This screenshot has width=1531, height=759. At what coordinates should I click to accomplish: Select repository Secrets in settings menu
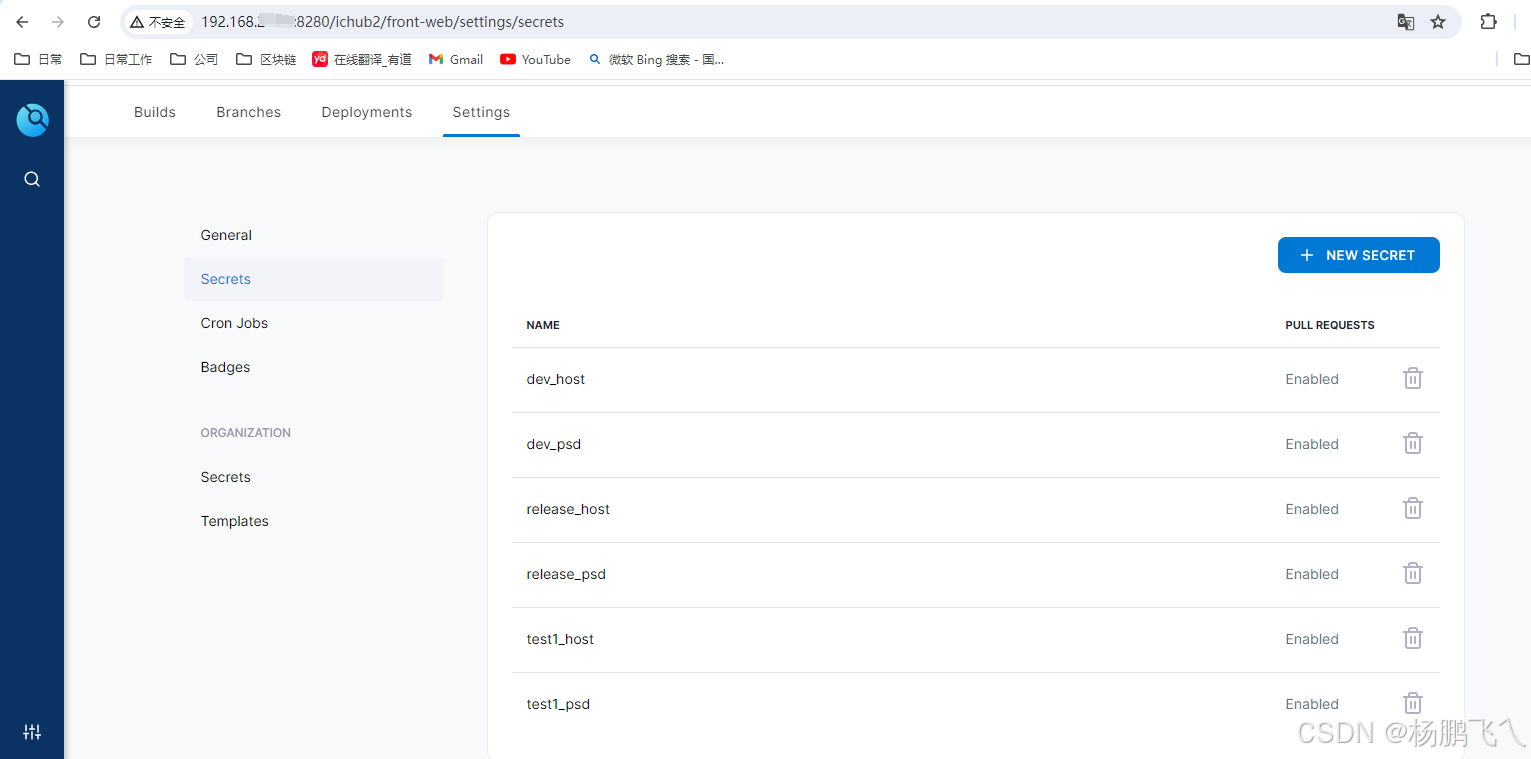[x=314, y=279]
